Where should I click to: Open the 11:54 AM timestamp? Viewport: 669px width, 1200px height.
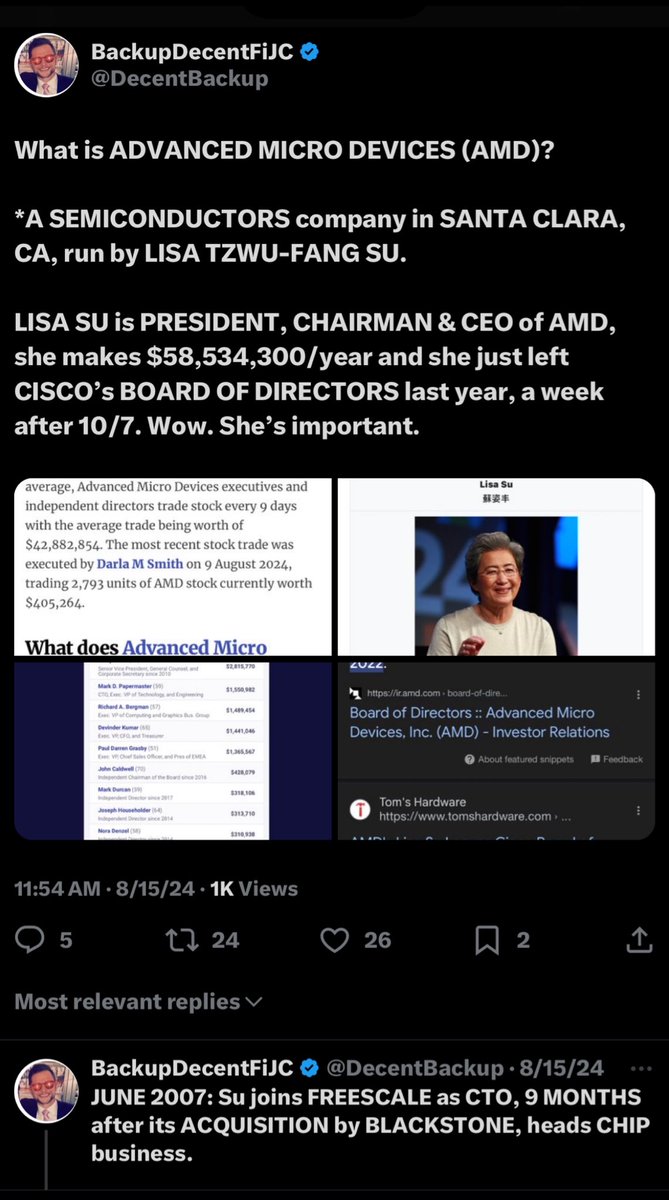click(x=60, y=887)
